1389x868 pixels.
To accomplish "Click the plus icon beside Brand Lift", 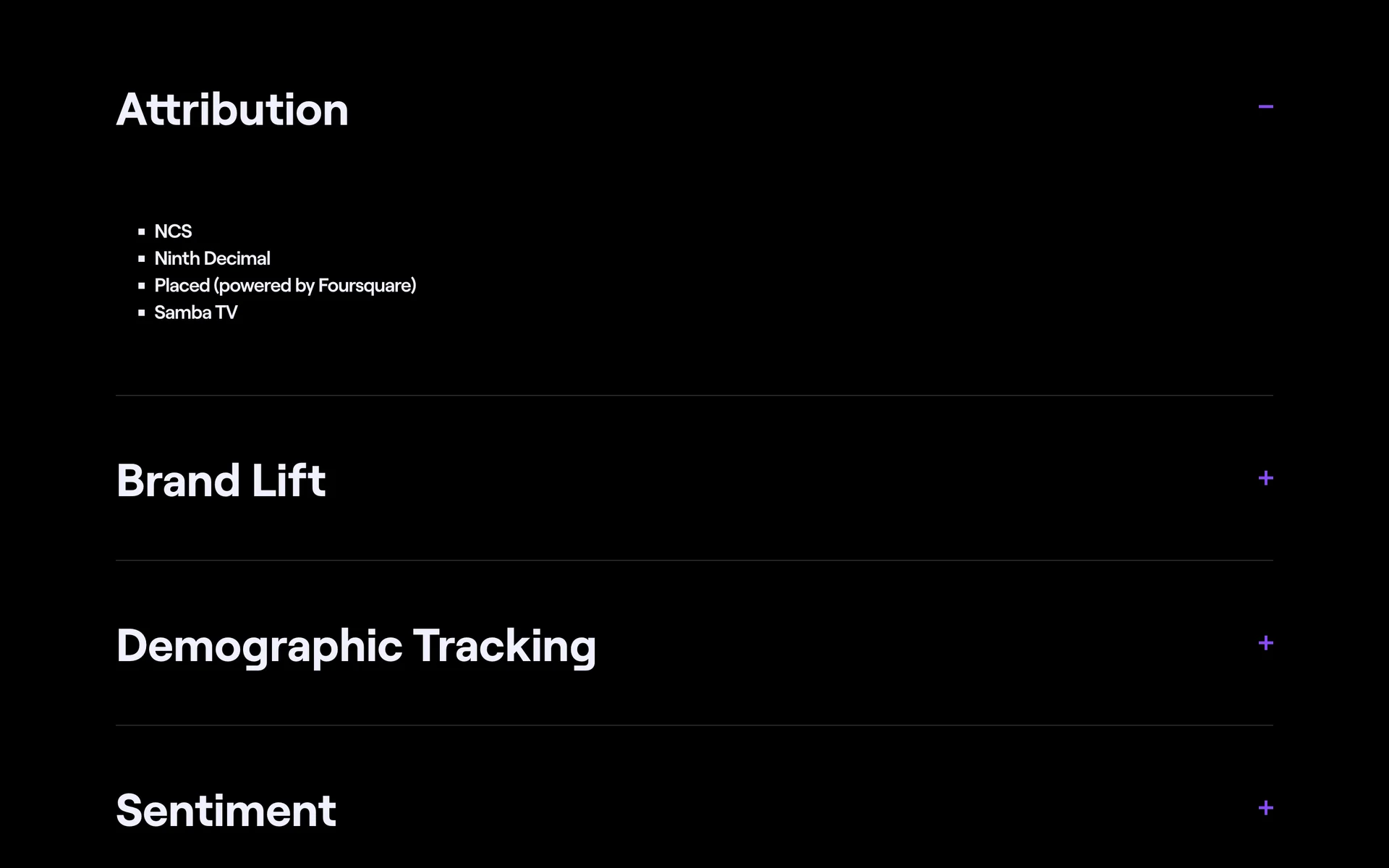I will pyautogui.click(x=1265, y=478).
